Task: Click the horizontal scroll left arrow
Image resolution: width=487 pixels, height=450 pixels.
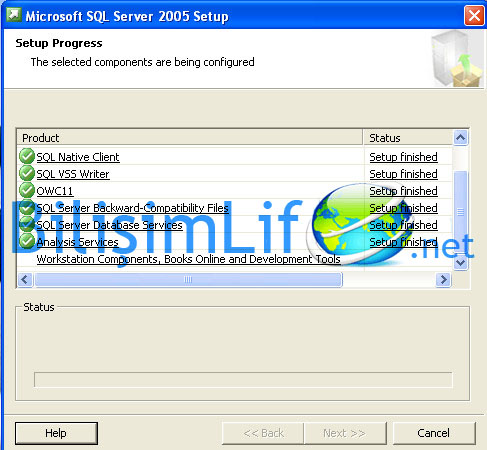Action: tap(25, 279)
